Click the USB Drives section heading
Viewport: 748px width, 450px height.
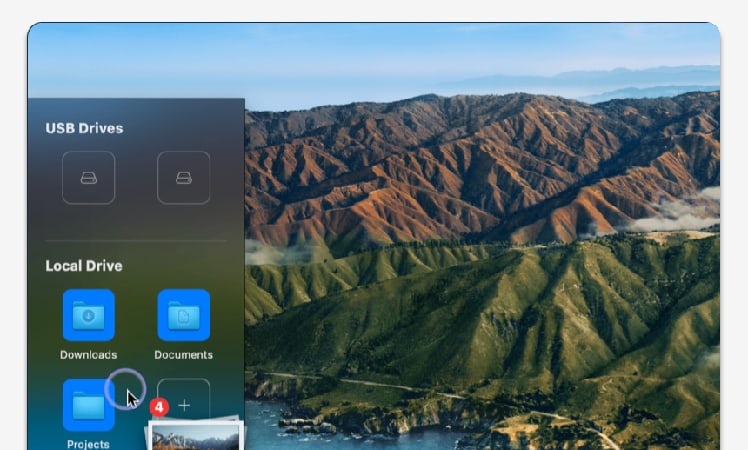click(x=84, y=129)
